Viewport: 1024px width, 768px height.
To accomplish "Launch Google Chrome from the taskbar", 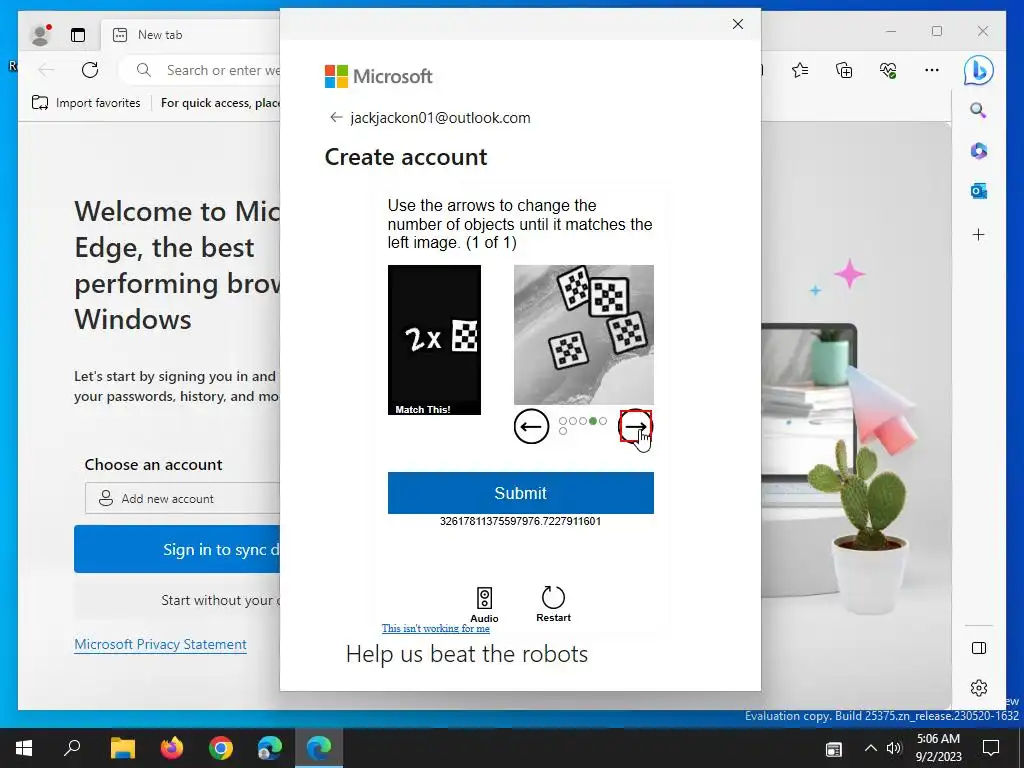I will (221, 748).
